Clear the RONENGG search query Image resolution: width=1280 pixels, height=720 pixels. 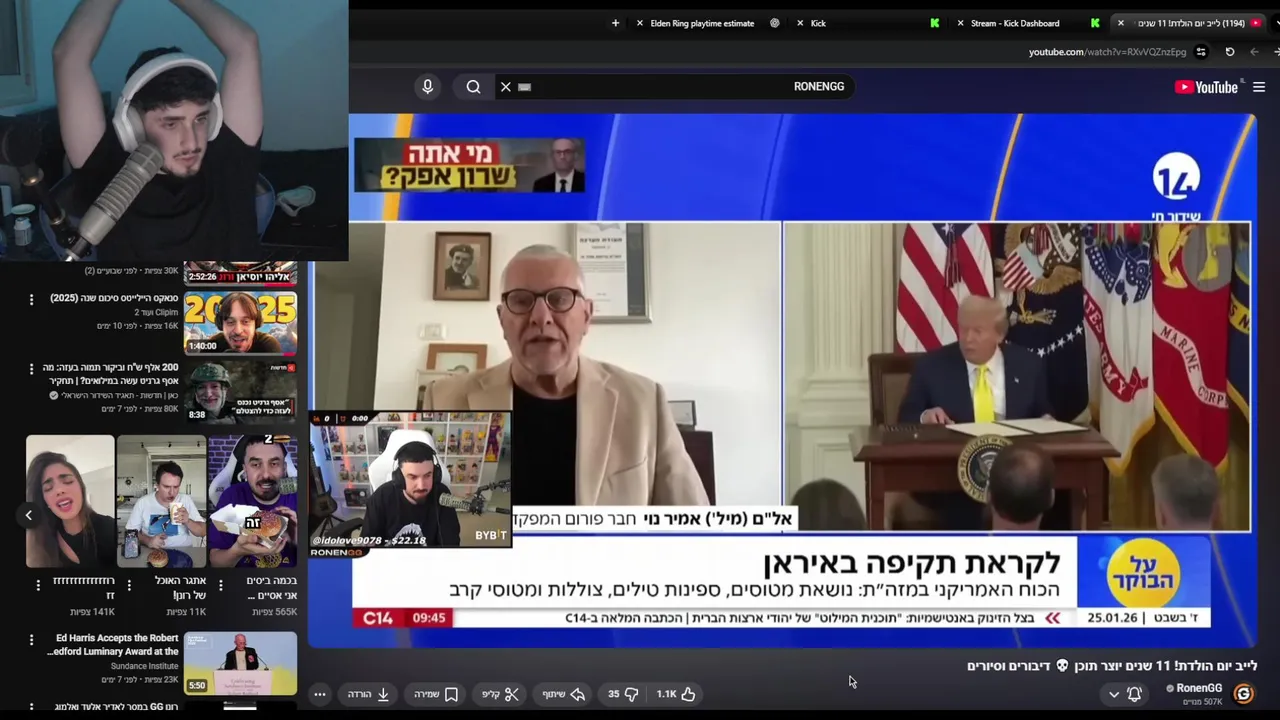[x=506, y=87]
